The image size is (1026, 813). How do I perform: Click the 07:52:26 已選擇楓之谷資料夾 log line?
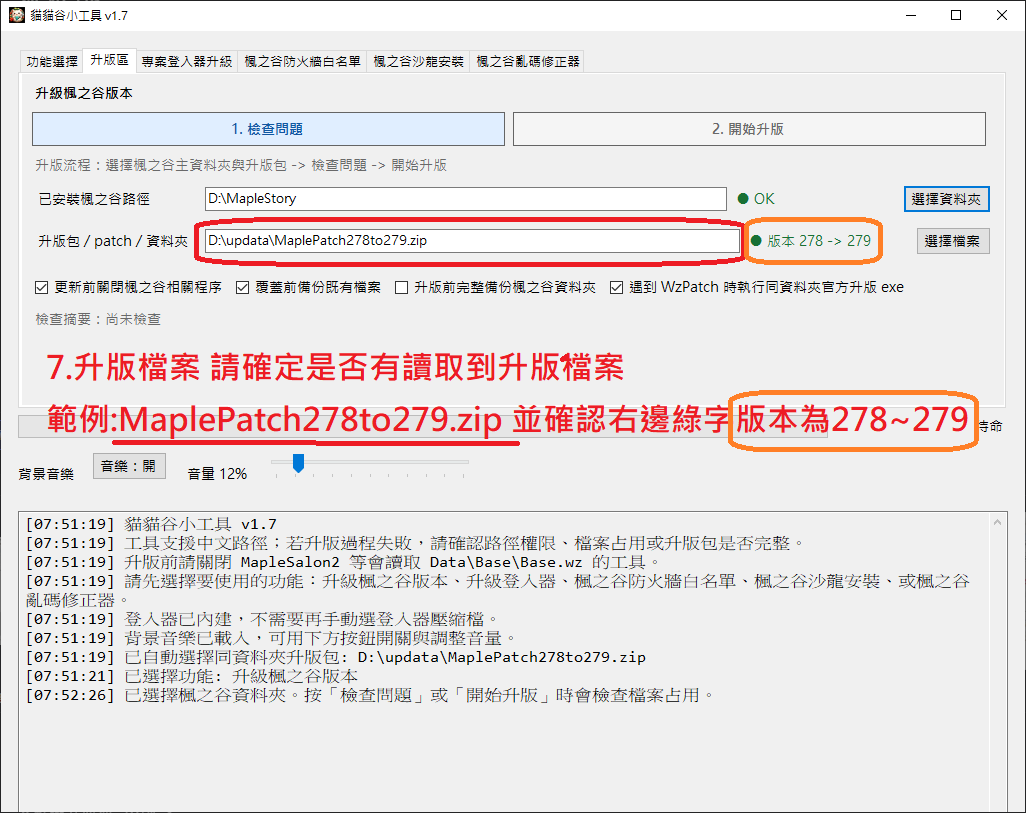tap(371, 695)
